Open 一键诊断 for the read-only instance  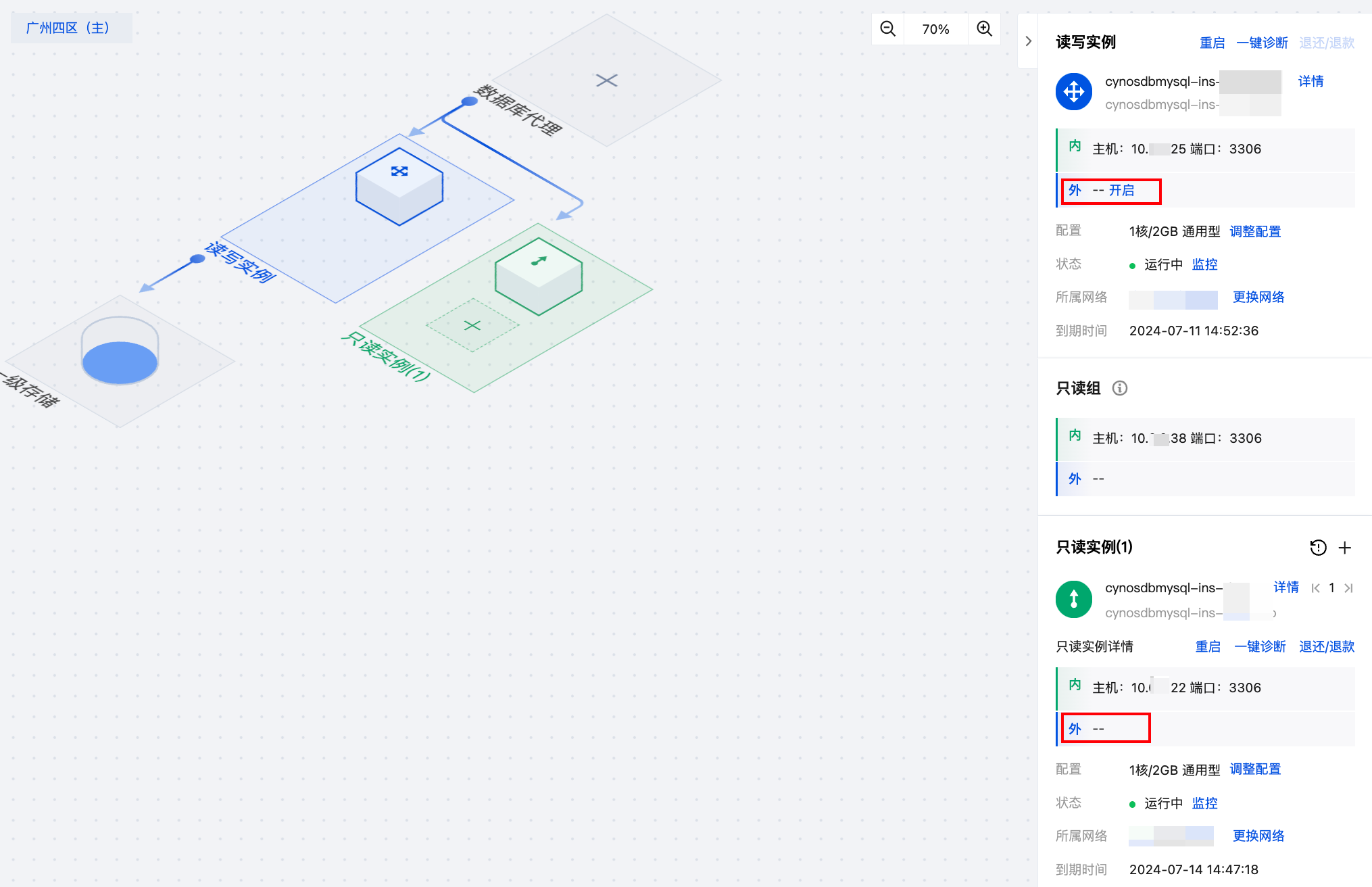coord(1260,646)
